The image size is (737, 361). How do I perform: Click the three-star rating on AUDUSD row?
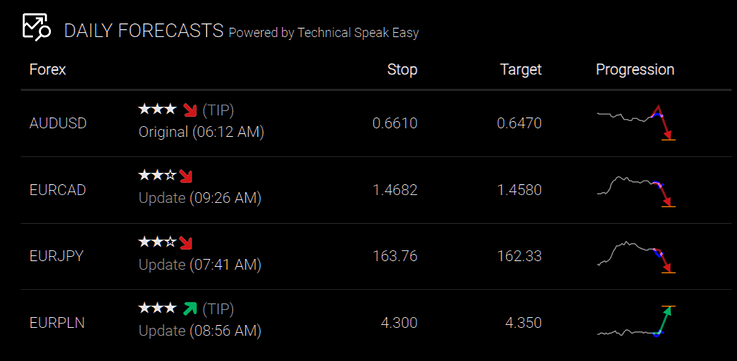click(x=157, y=110)
